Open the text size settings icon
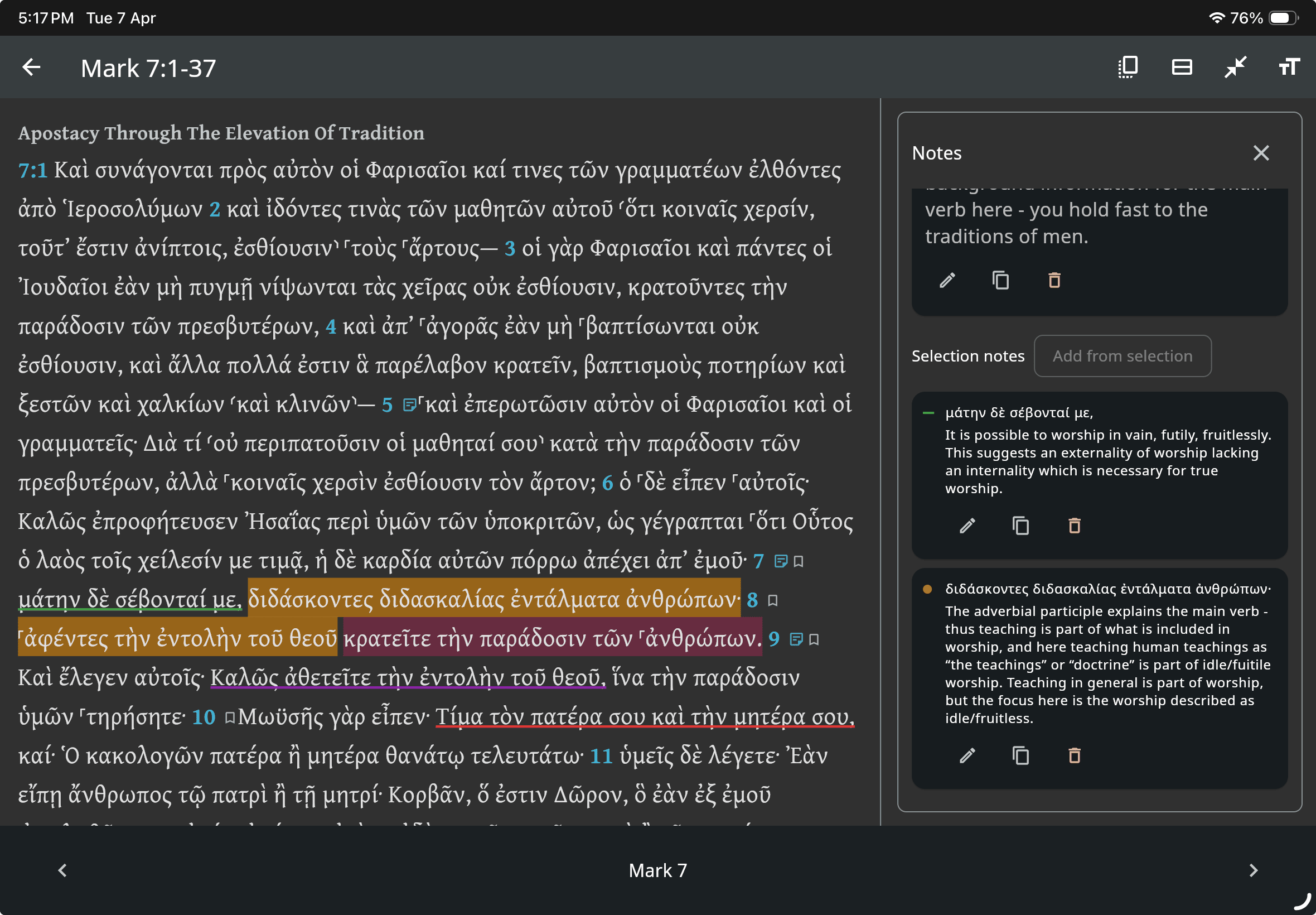 (1289, 67)
